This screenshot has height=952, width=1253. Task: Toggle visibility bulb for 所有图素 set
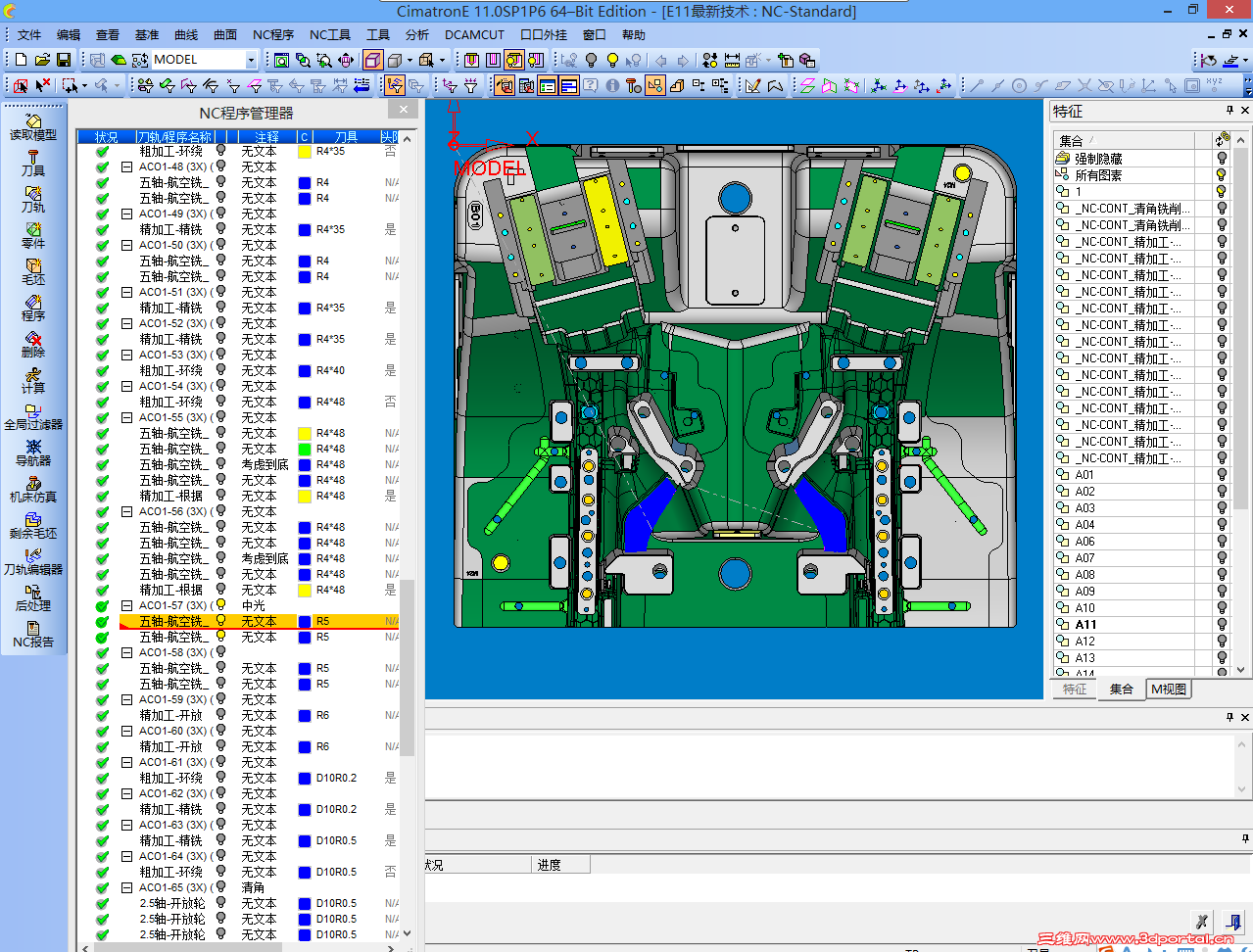point(1222,174)
